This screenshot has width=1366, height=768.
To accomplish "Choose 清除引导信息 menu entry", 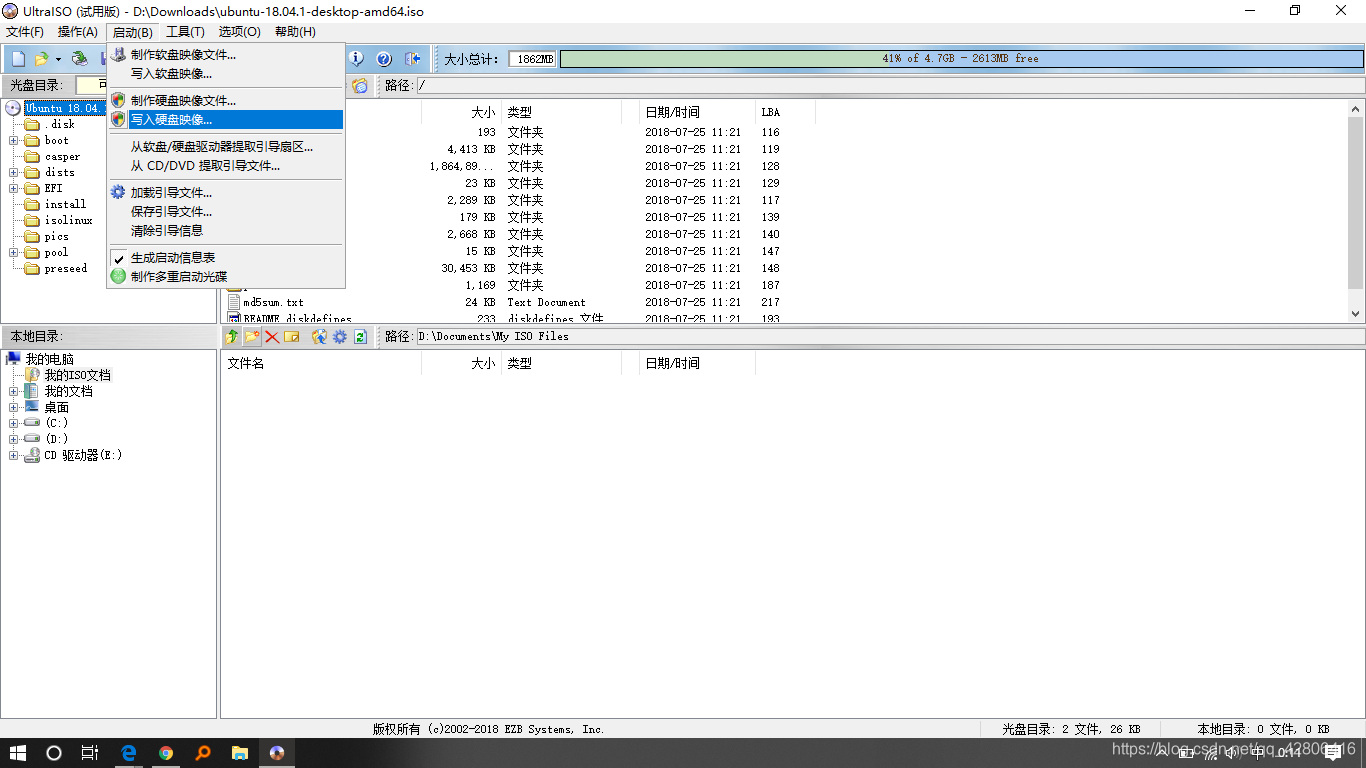I will (226, 231).
